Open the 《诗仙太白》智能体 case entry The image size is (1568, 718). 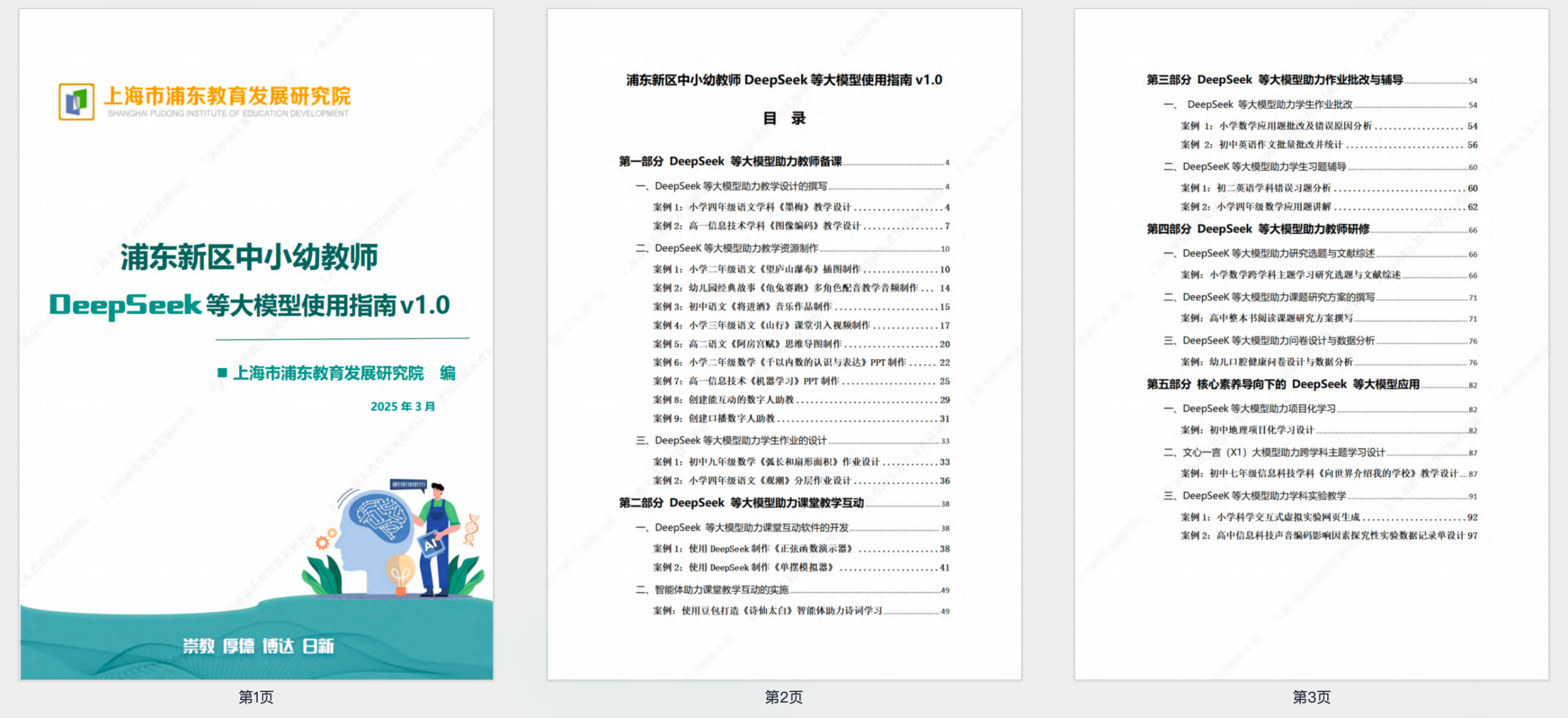(801, 611)
